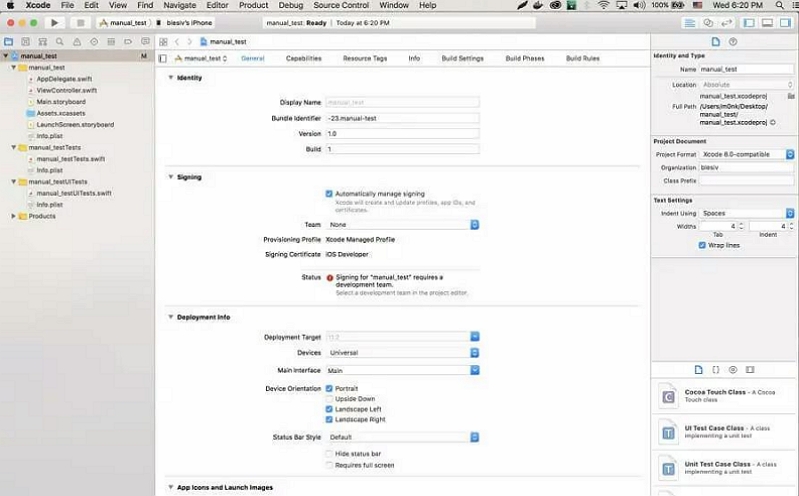Click the Organization field containing biesiv
Viewport: 799px width, 496px height.
[x=747, y=167]
